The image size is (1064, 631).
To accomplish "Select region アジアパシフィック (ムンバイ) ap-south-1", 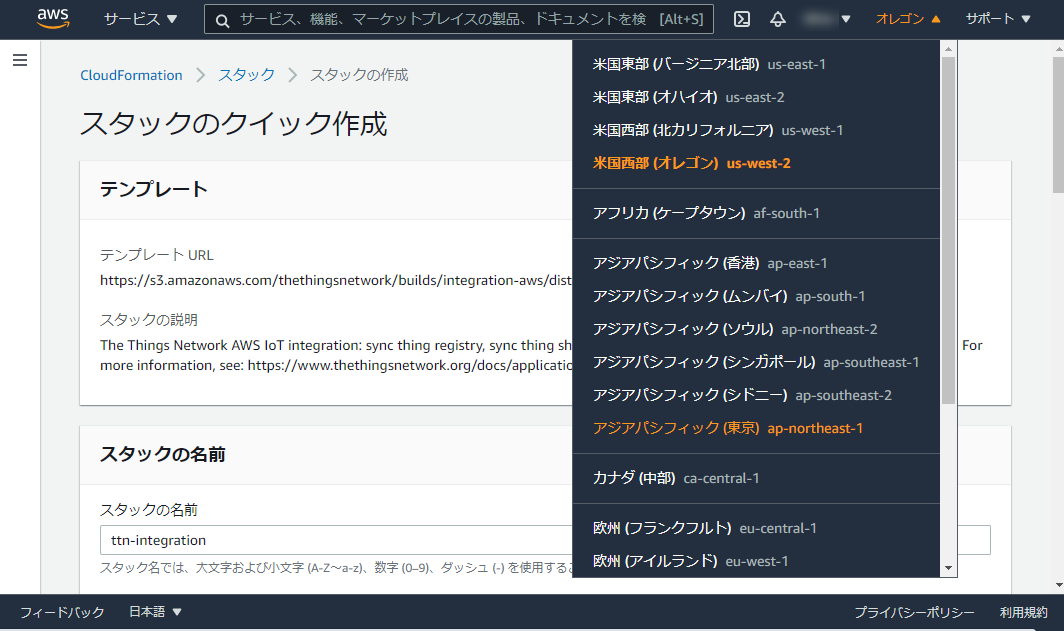I will [x=756, y=296].
